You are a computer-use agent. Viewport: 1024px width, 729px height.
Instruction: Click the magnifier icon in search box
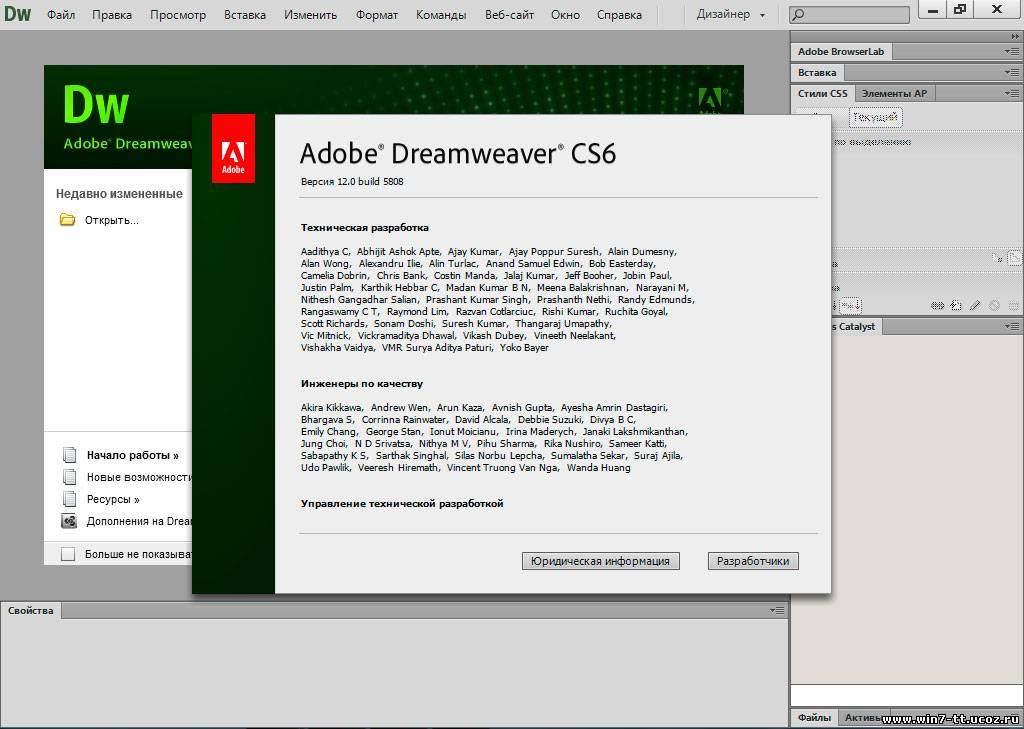click(x=798, y=14)
